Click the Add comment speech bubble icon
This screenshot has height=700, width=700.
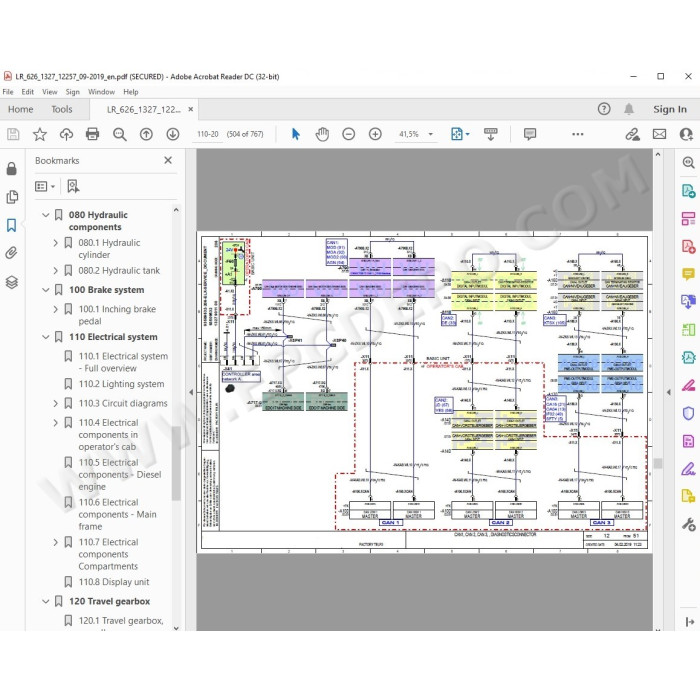click(x=530, y=134)
